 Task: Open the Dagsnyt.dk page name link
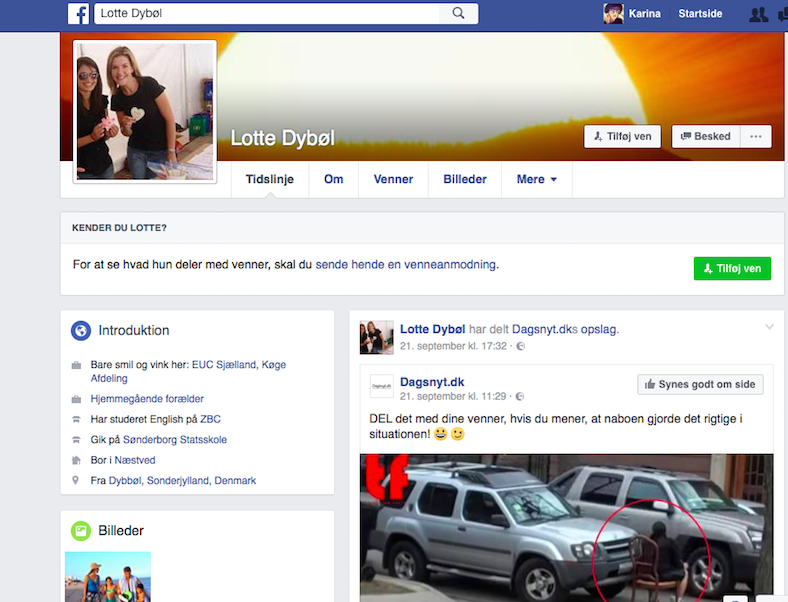pos(432,382)
